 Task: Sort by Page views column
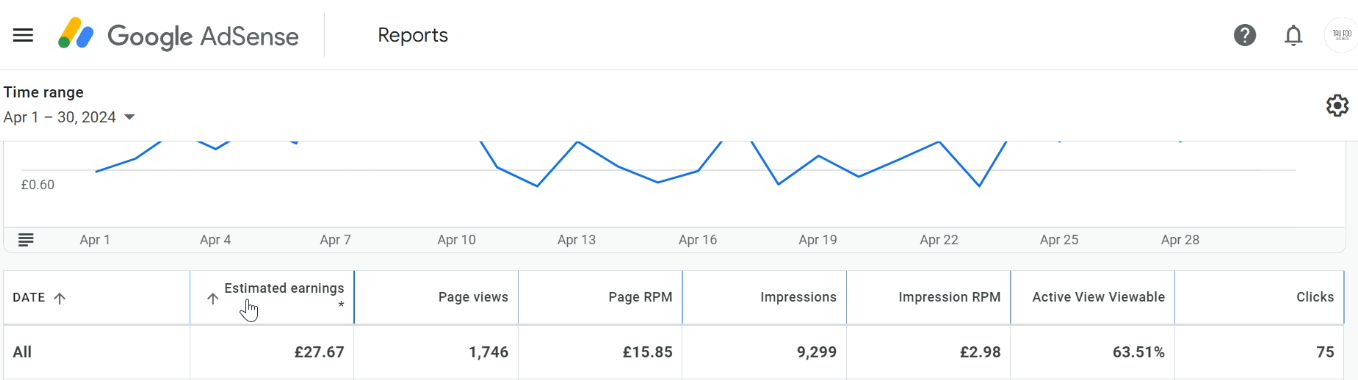[473, 297]
